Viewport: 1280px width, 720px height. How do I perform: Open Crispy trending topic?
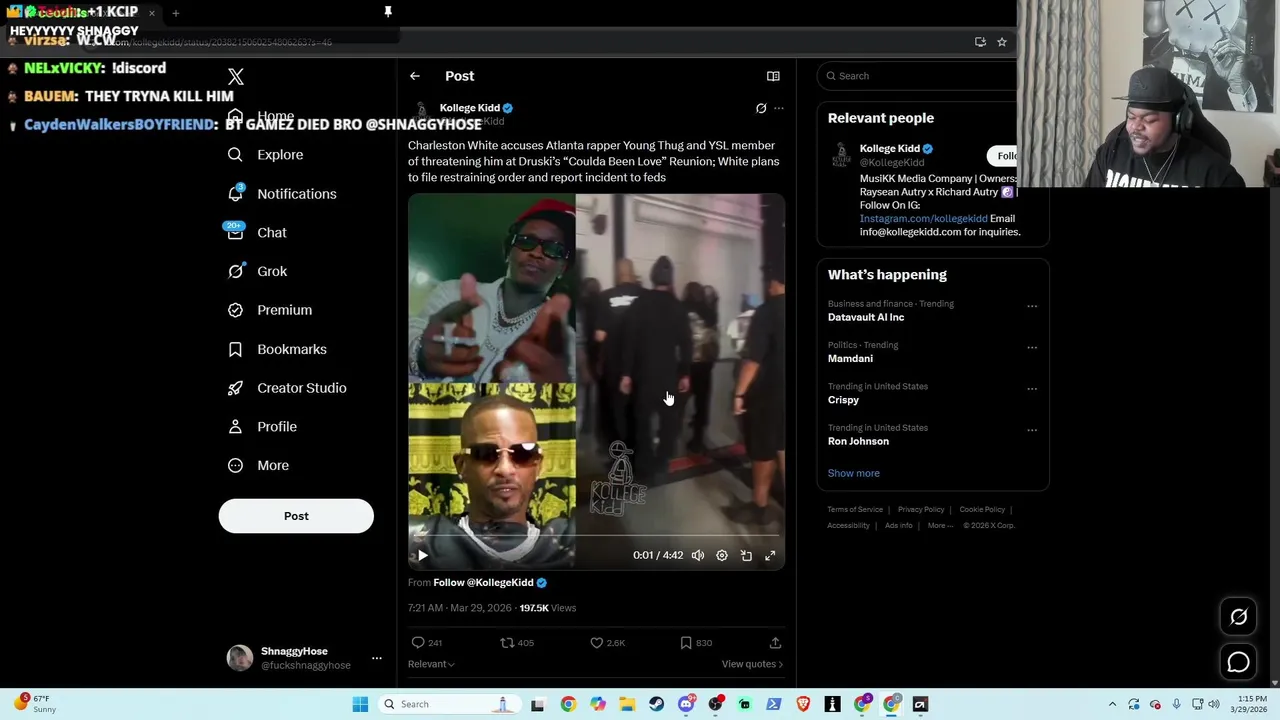843,400
